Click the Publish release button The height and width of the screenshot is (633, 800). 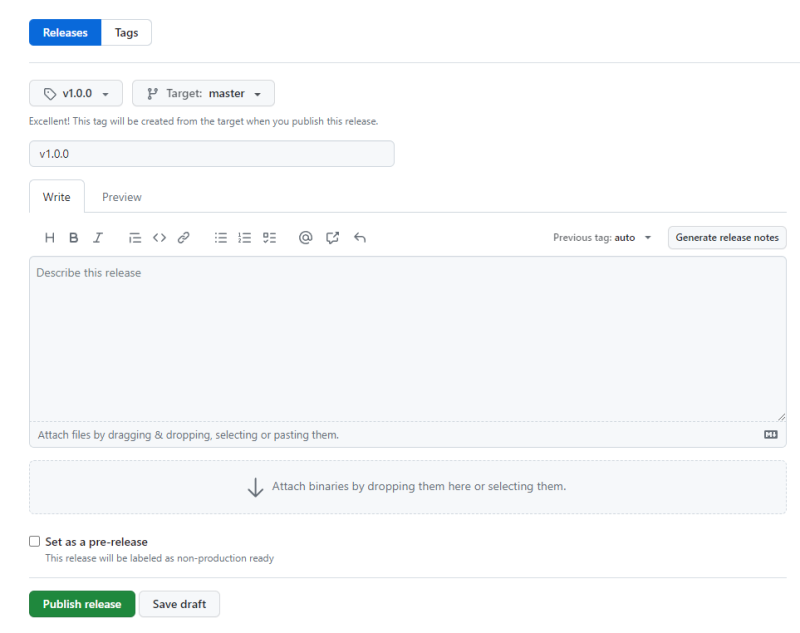pyautogui.click(x=82, y=604)
